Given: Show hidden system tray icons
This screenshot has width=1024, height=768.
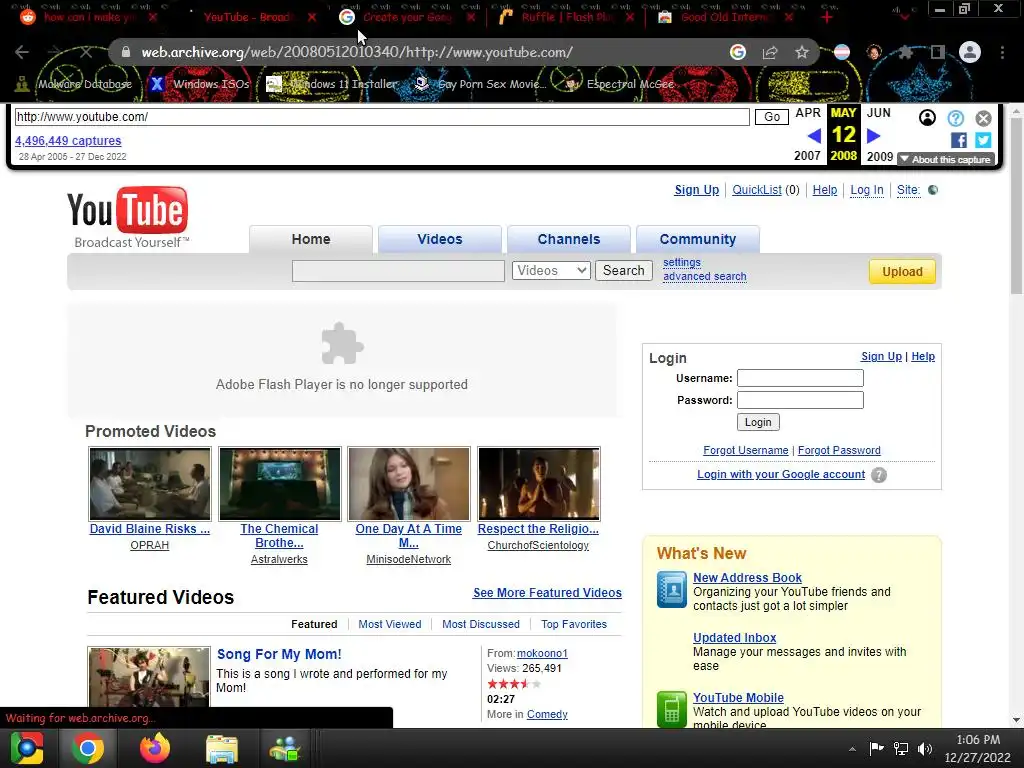Looking at the screenshot, I should coord(852,749).
